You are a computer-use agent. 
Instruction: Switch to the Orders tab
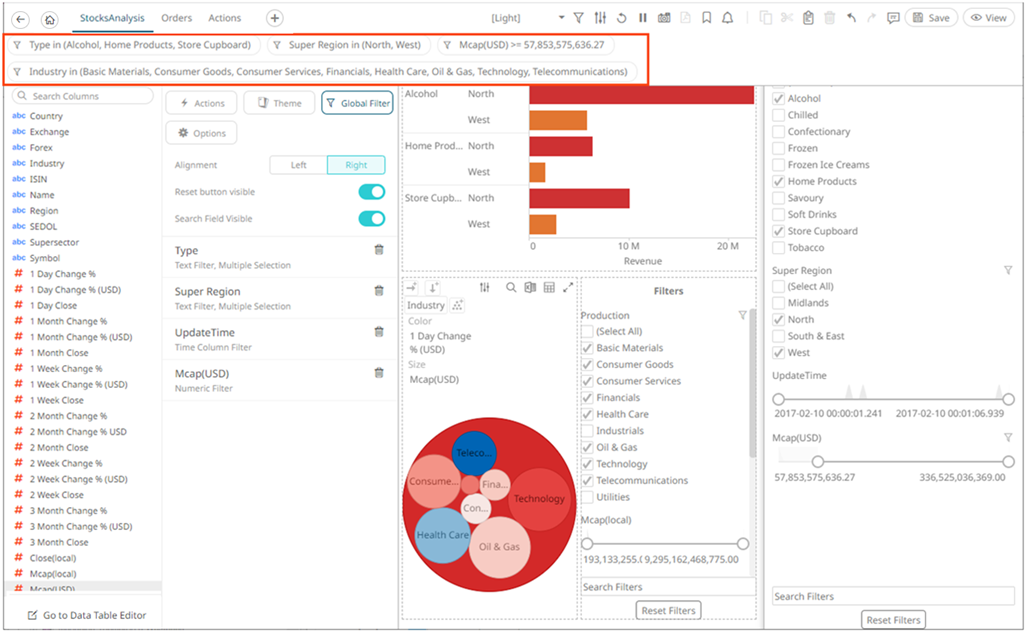(177, 17)
